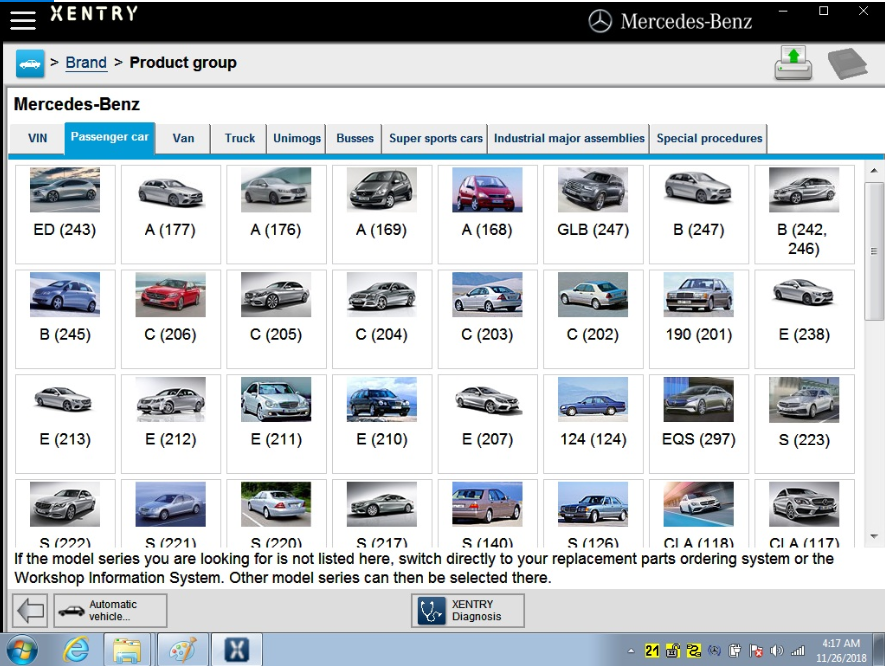Open the taskbar clock showing 4:17 AM

pyautogui.click(x=841, y=650)
